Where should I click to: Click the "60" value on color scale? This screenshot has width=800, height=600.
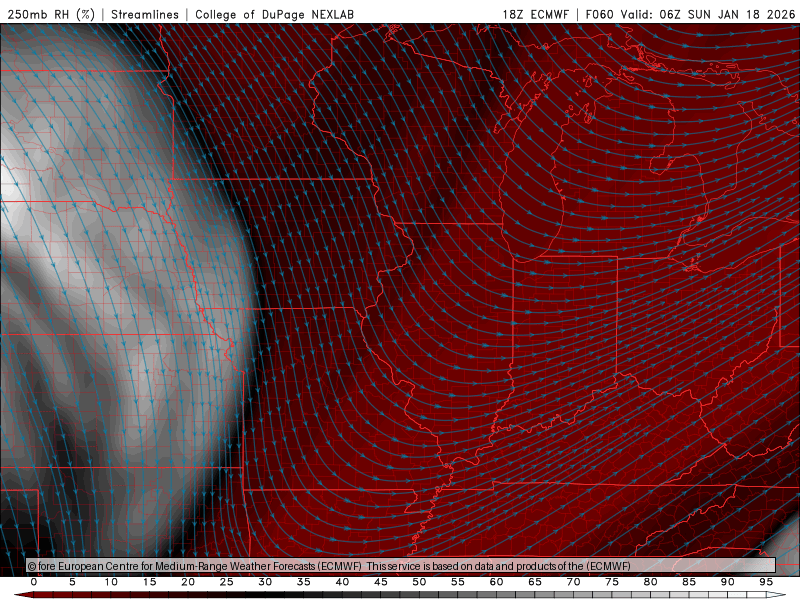pos(496,582)
